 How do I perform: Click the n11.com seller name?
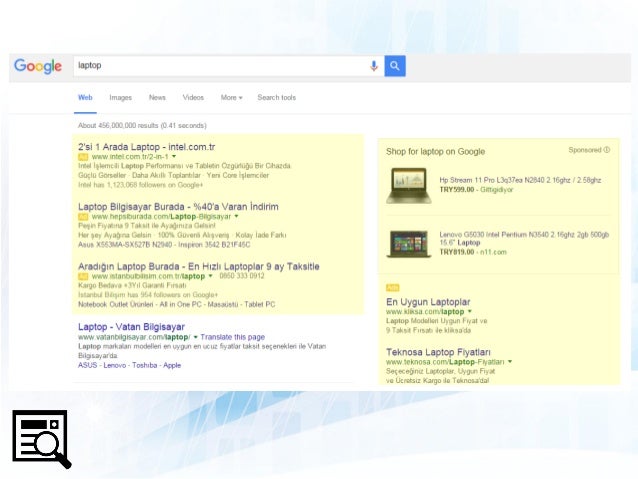pos(493,252)
